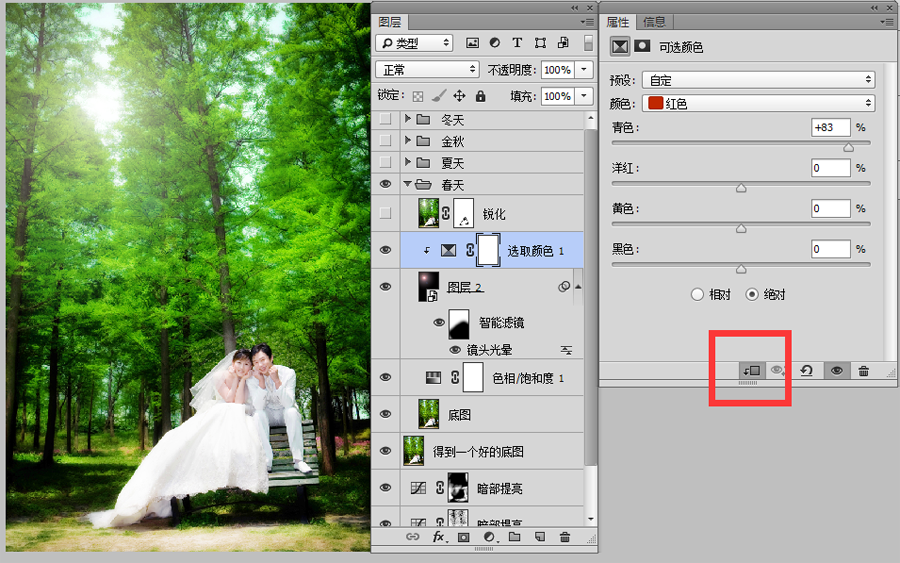Hide the 图层 2 layer eye

(x=386, y=286)
